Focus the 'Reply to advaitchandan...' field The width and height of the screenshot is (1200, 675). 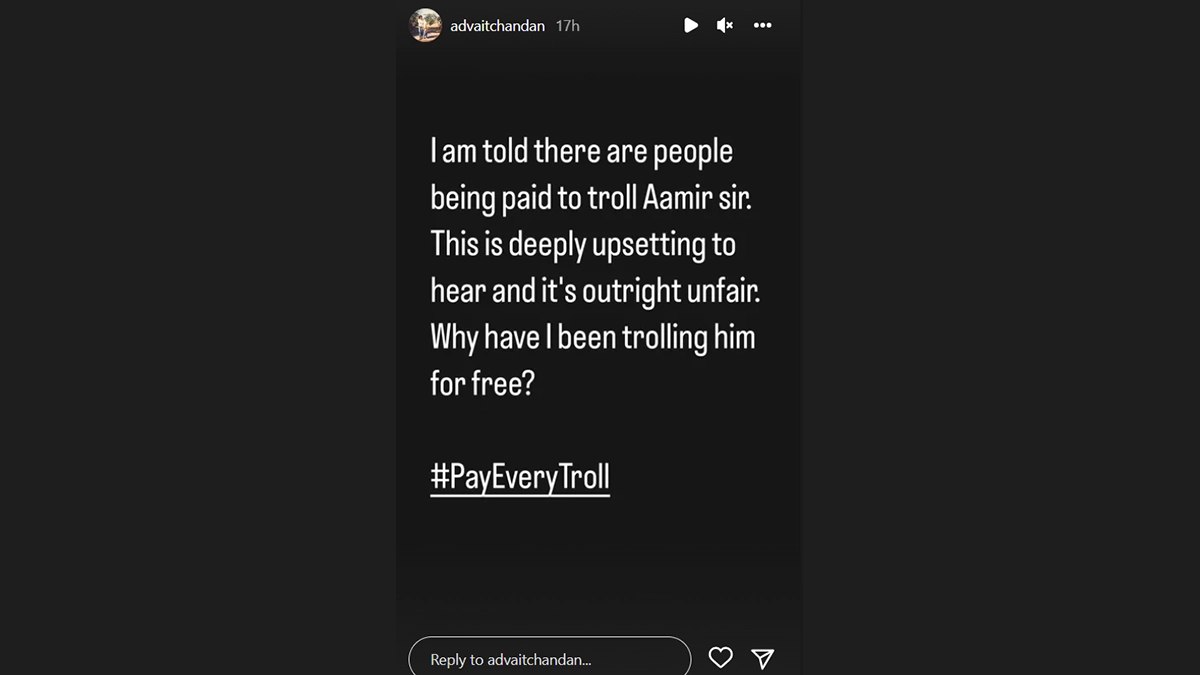549,659
